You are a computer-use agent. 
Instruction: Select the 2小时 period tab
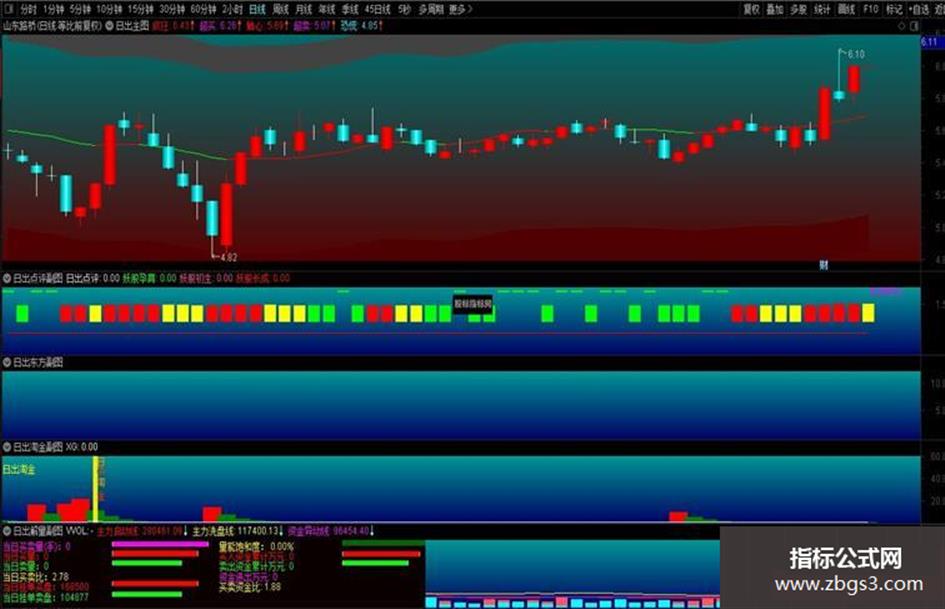tap(232, 9)
